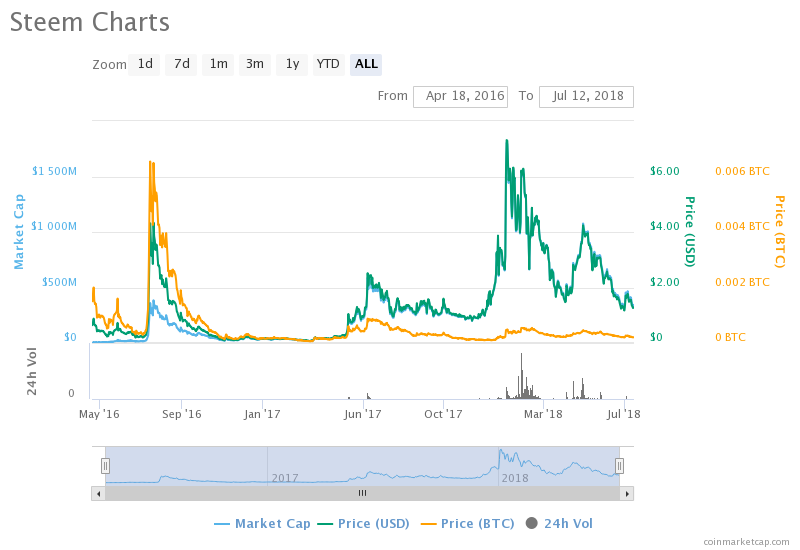This screenshot has height=550, width=800.
Task: Click the scrollbar left arrow
Action: pyautogui.click(x=98, y=493)
